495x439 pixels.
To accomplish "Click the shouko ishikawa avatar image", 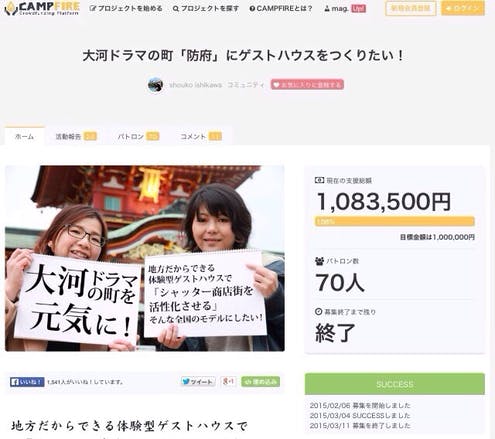I will (155, 85).
